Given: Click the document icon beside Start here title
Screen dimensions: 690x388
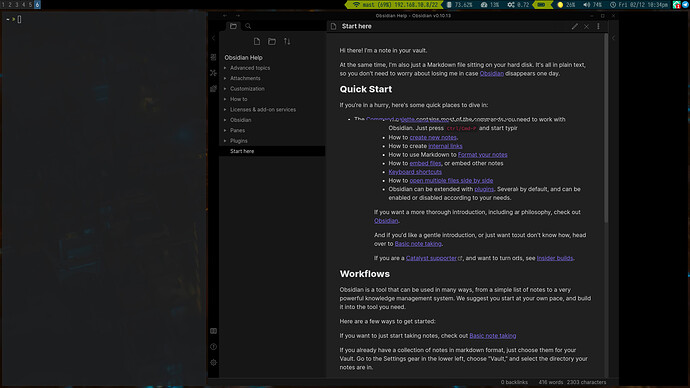Looking at the screenshot, I should pyautogui.click(x=334, y=26).
